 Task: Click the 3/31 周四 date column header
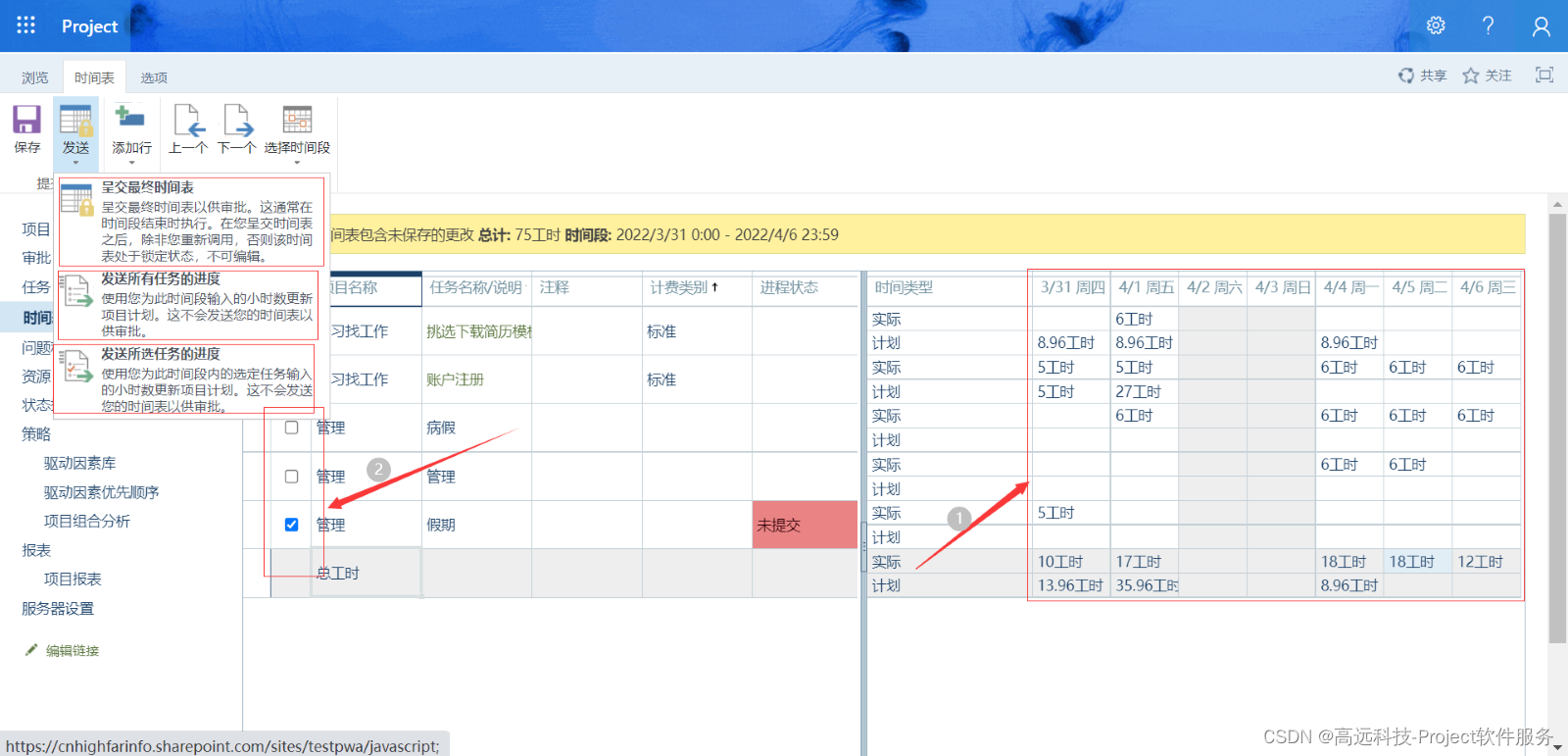[x=1072, y=287]
